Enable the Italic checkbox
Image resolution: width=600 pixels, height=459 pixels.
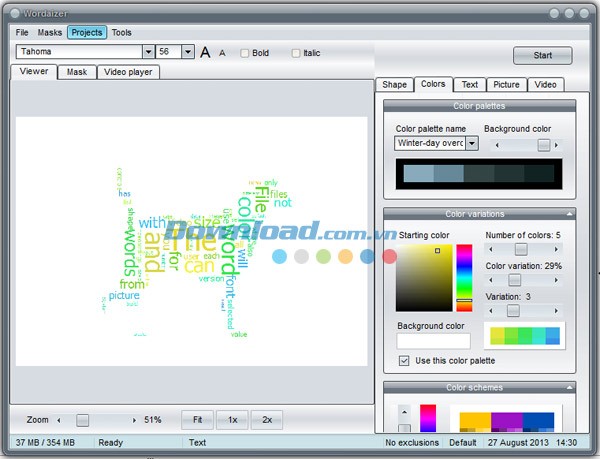pos(296,53)
